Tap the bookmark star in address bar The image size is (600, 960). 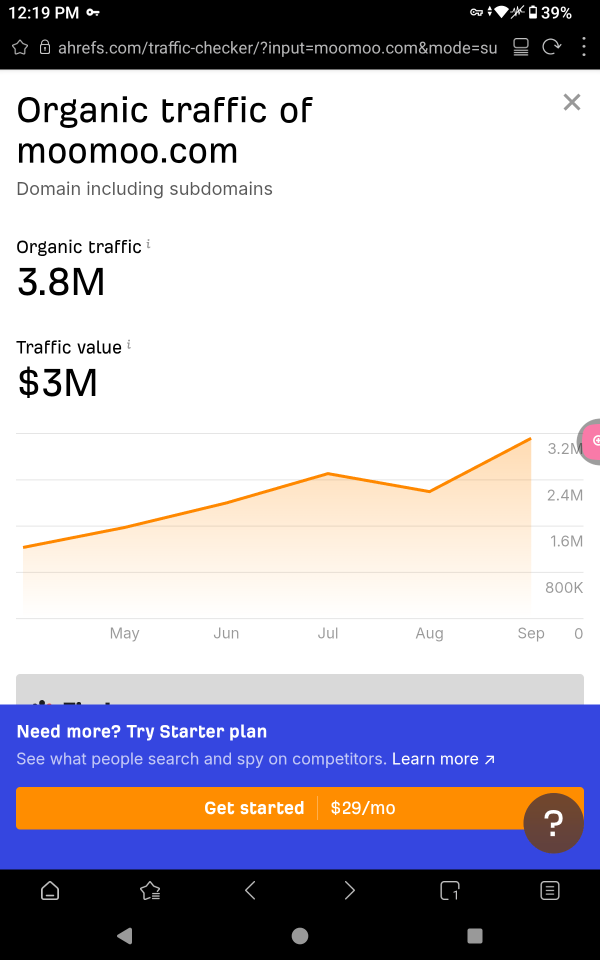[20, 48]
